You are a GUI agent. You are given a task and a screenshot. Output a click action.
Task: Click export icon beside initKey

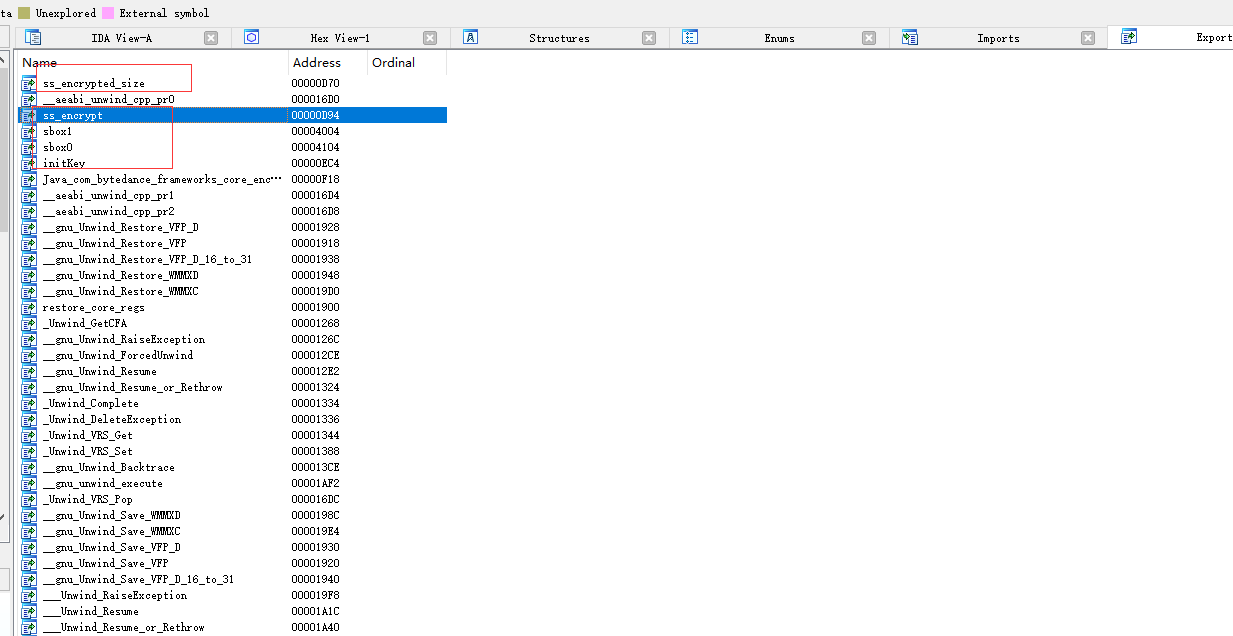[x=29, y=164]
